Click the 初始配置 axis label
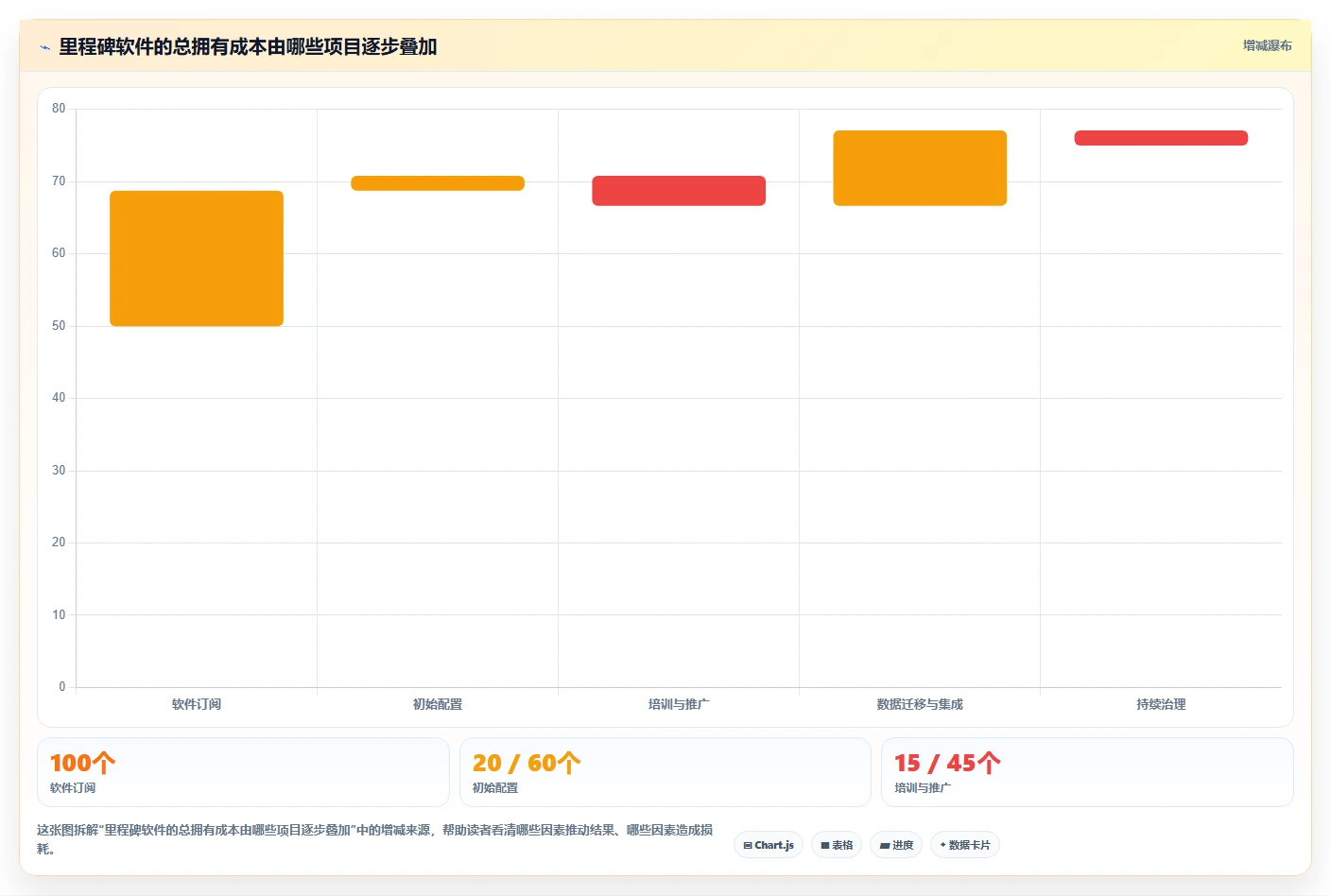The width and height of the screenshot is (1331, 896). 438,704
